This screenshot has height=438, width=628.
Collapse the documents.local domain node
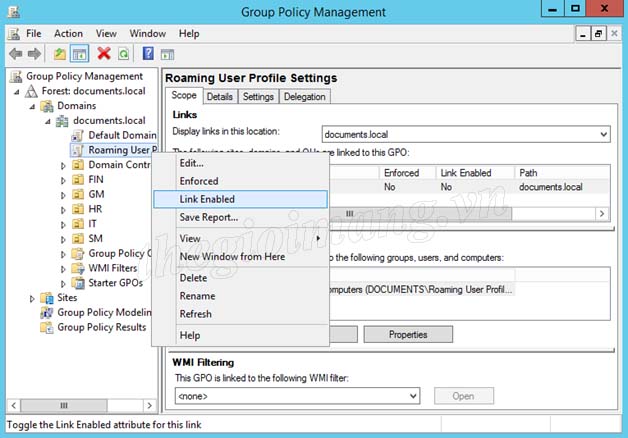(48, 122)
